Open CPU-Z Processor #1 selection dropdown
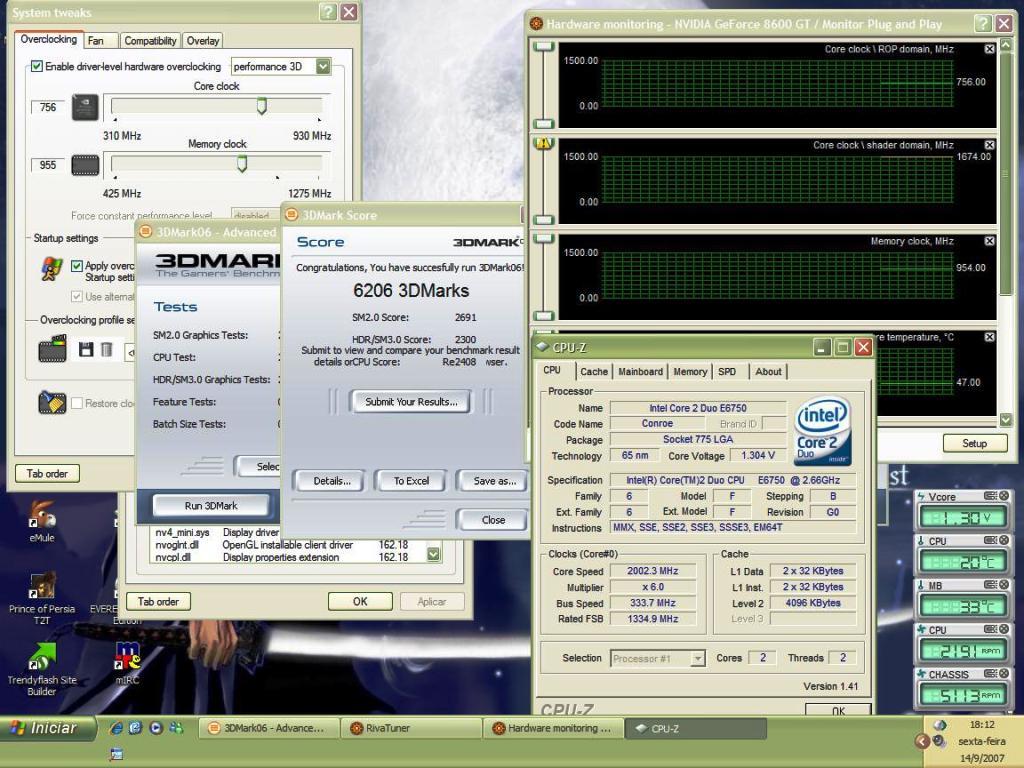Image resolution: width=1024 pixels, height=768 pixels. pos(697,658)
